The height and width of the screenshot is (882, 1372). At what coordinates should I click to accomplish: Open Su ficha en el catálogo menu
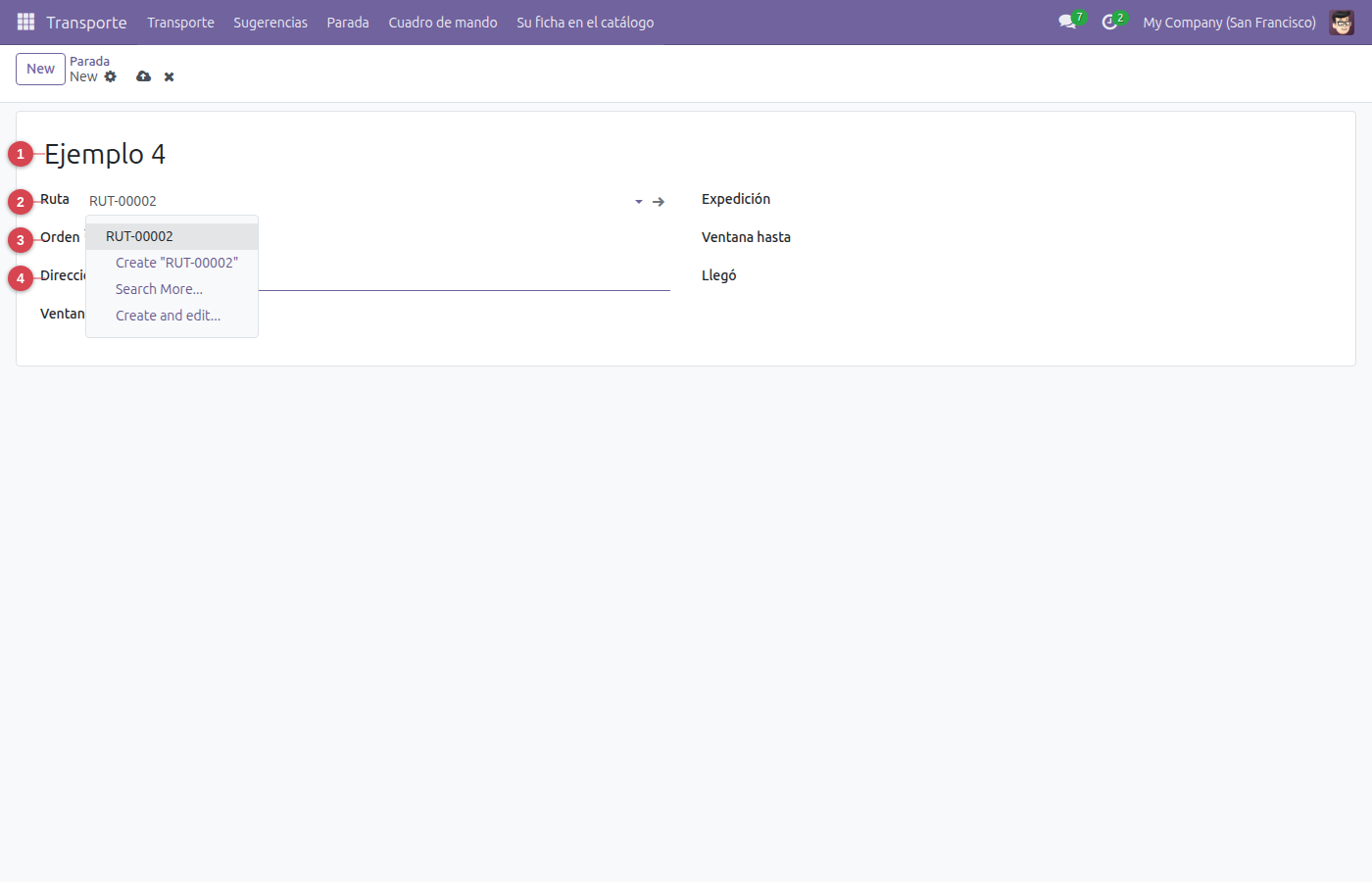585,22
